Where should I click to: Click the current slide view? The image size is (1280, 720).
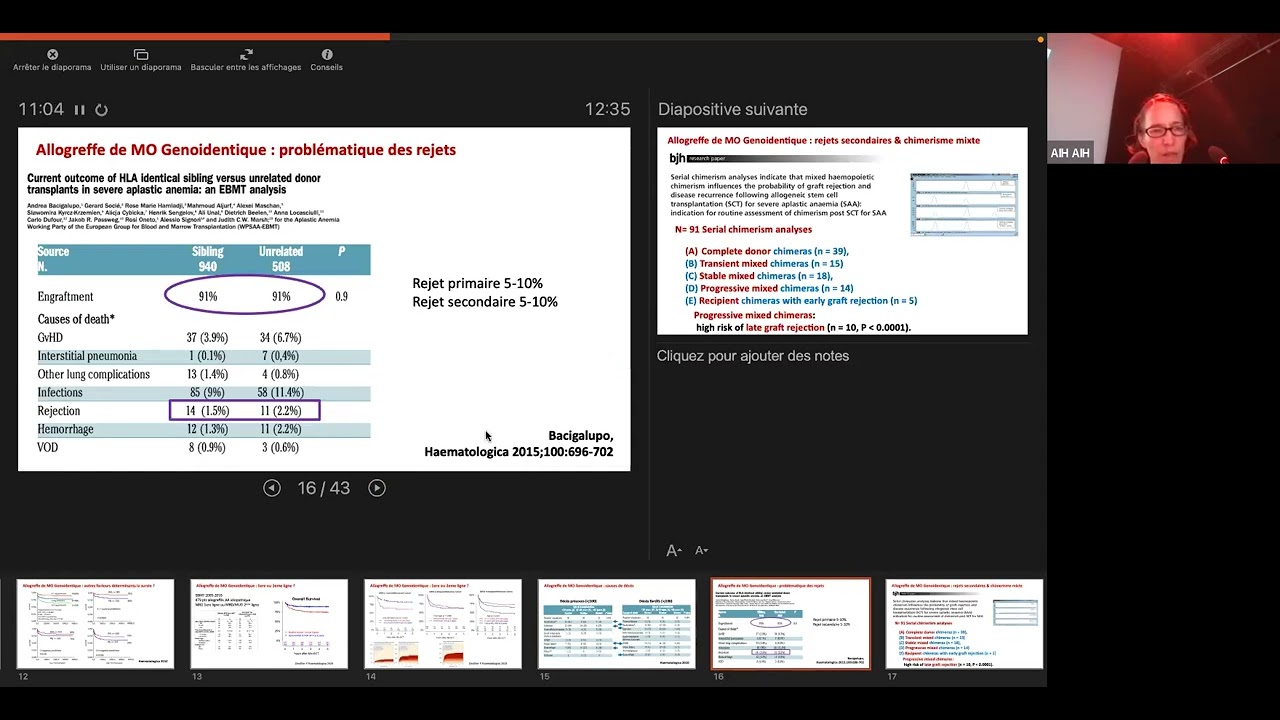(x=324, y=299)
